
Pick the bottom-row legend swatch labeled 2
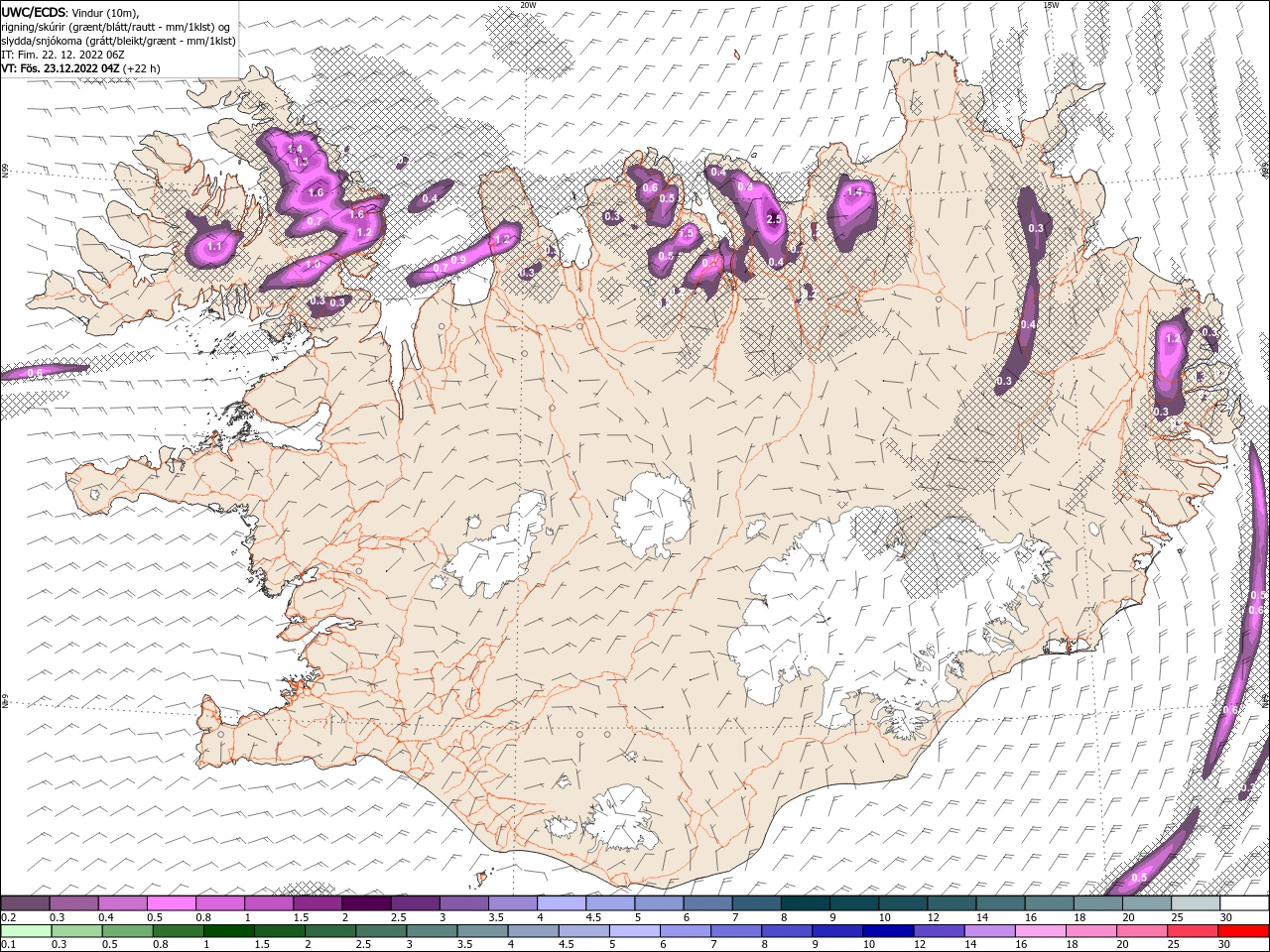pyautogui.click(x=330, y=931)
